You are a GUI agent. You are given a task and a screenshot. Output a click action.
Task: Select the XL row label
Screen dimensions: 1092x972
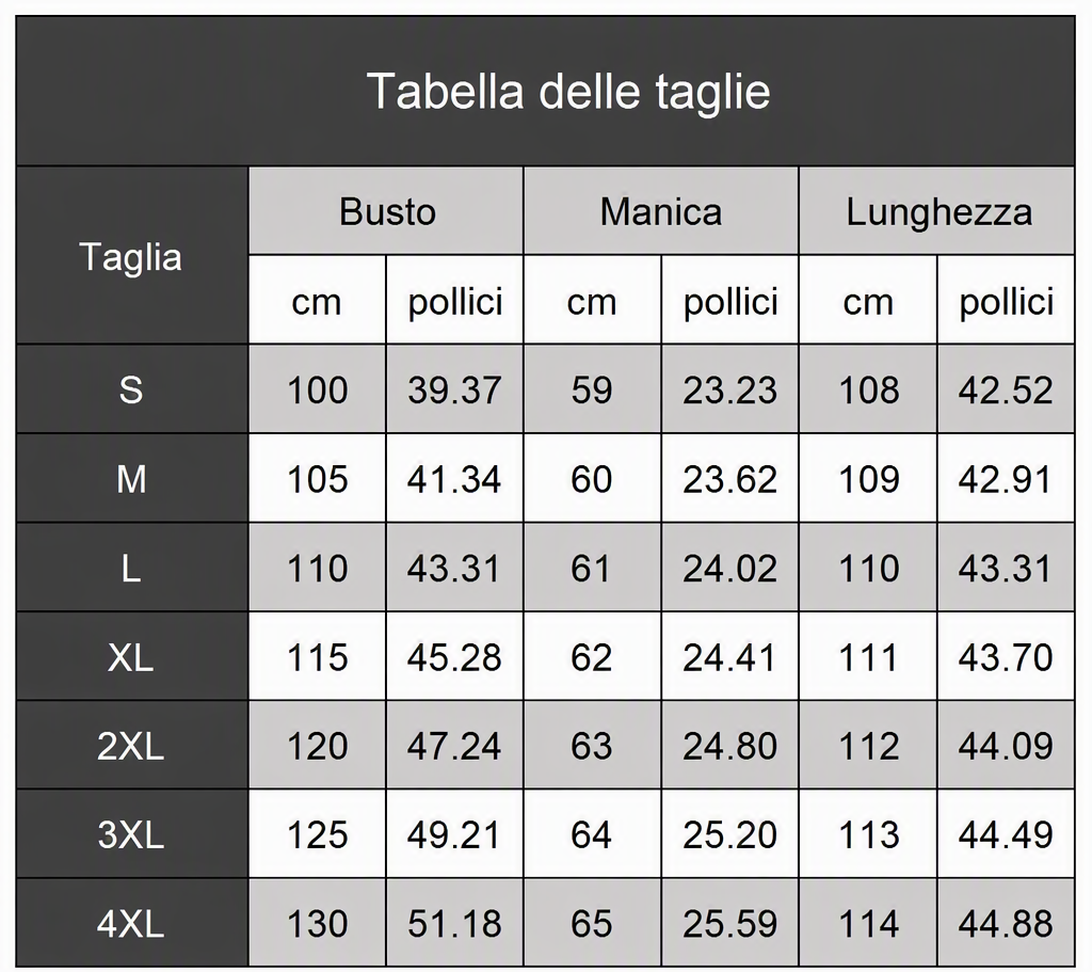[132, 657]
